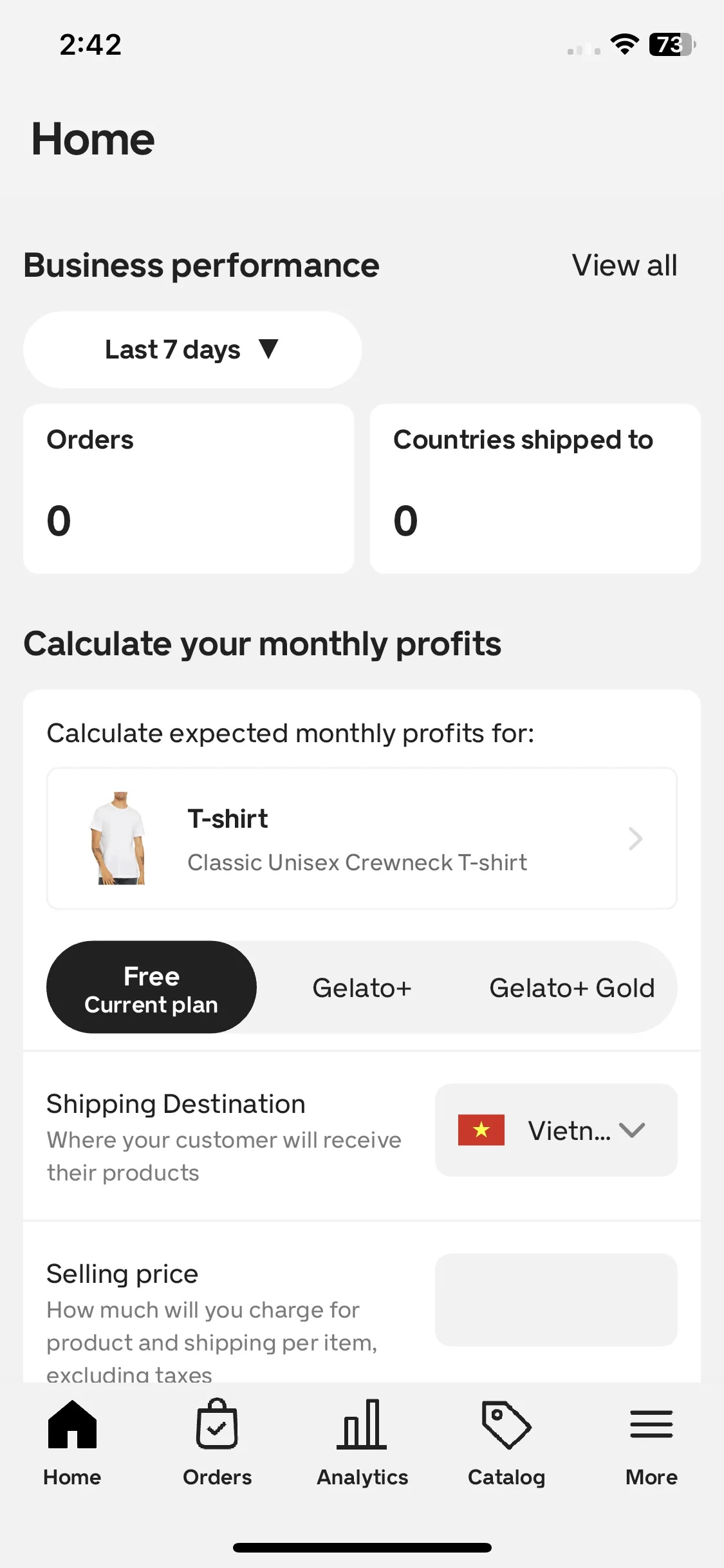Switch plan to Gelato+

(362, 987)
